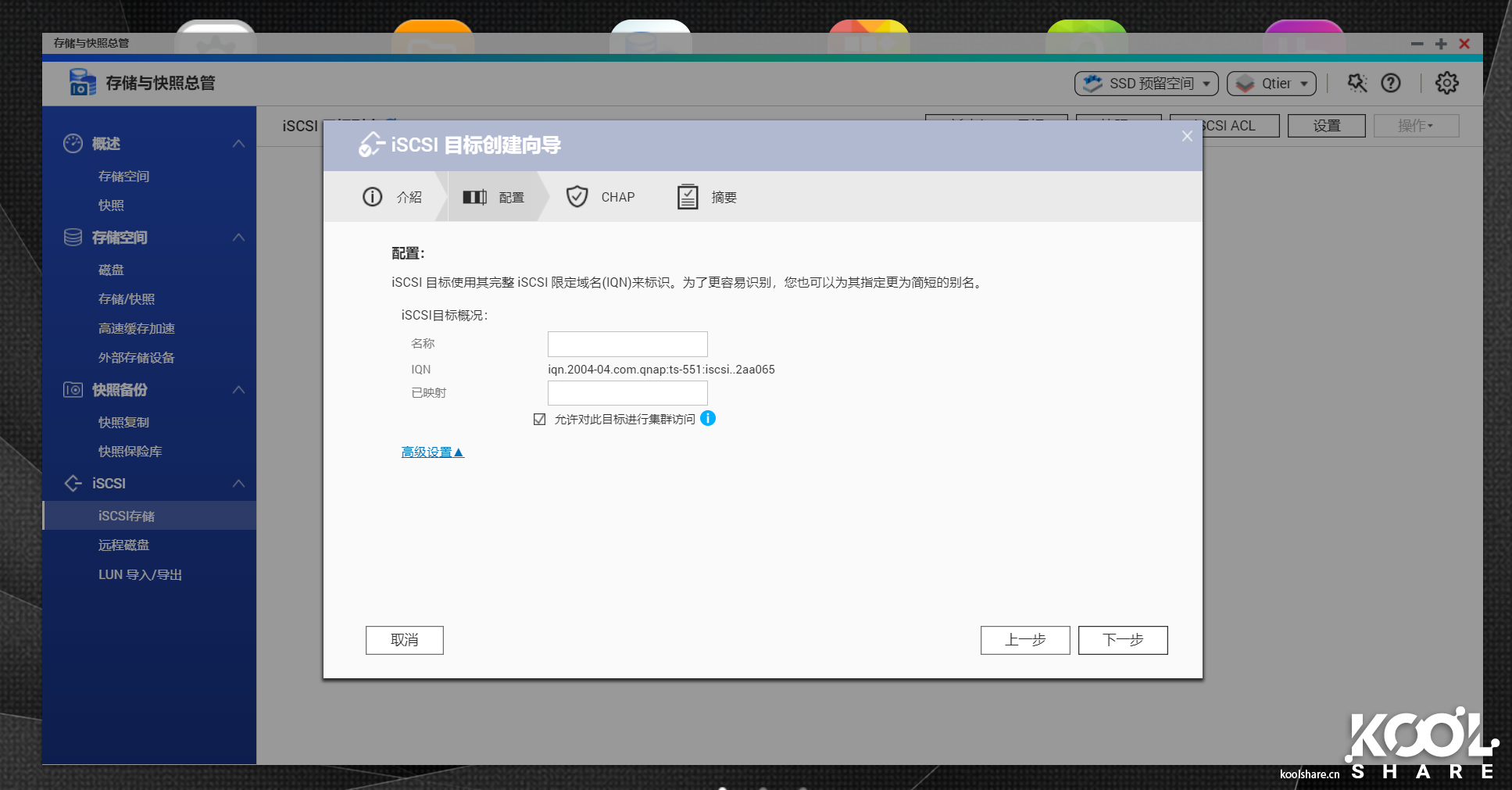Open the Qtier dropdown menu
Viewport: 1512px width, 790px height.
tap(1271, 84)
